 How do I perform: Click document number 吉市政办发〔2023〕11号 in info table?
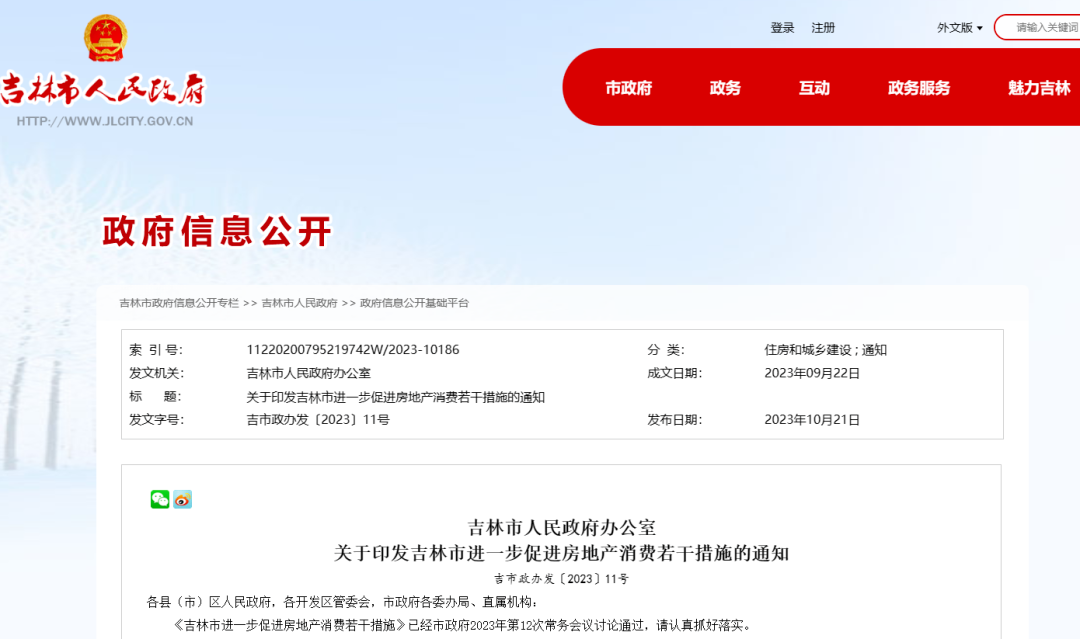tap(318, 420)
